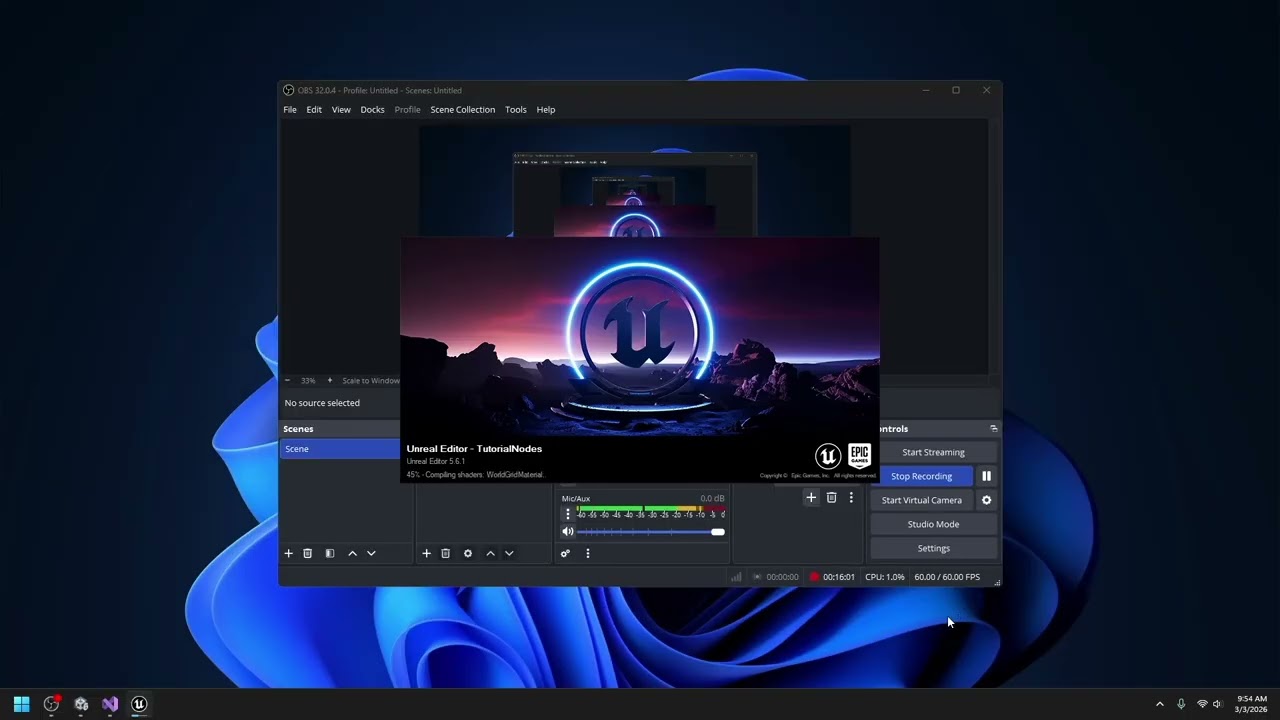
Task: Open OBS Settings button
Action: pyautogui.click(x=933, y=548)
